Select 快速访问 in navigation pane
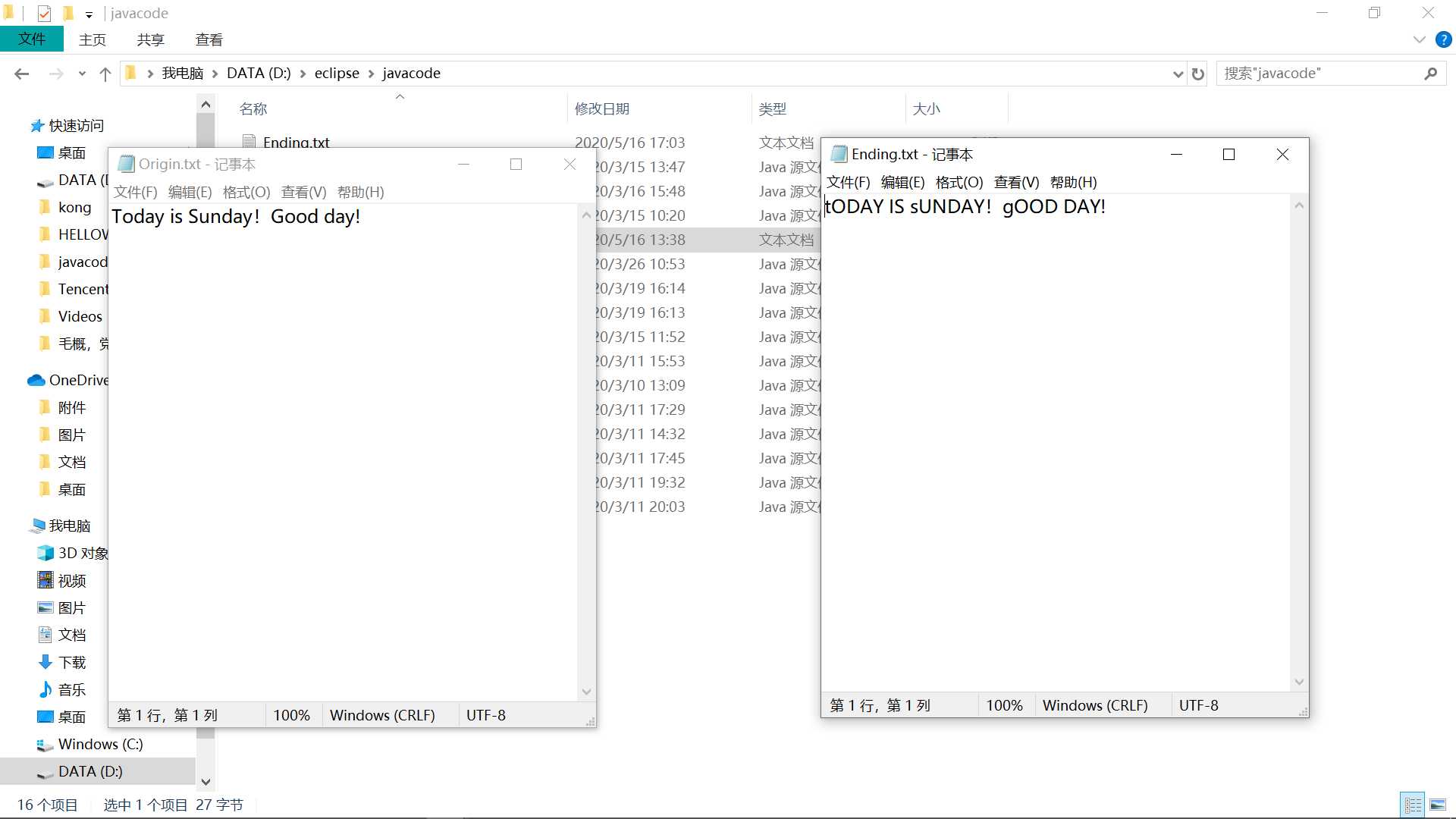This screenshot has height=819, width=1456. [x=76, y=126]
